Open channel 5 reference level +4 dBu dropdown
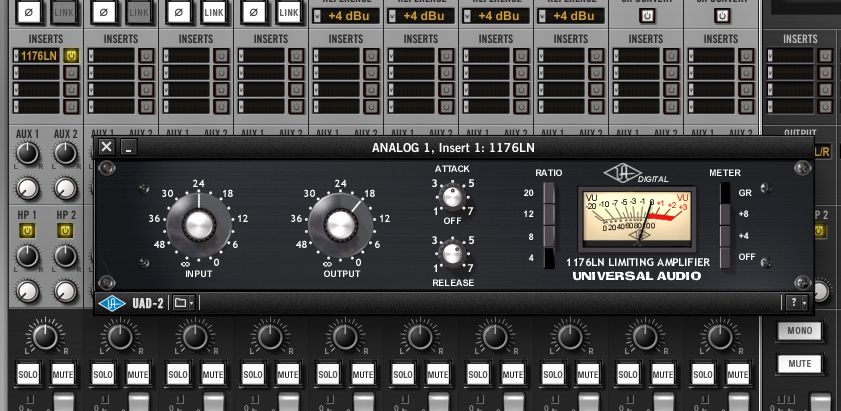 (x=347, y=16)
